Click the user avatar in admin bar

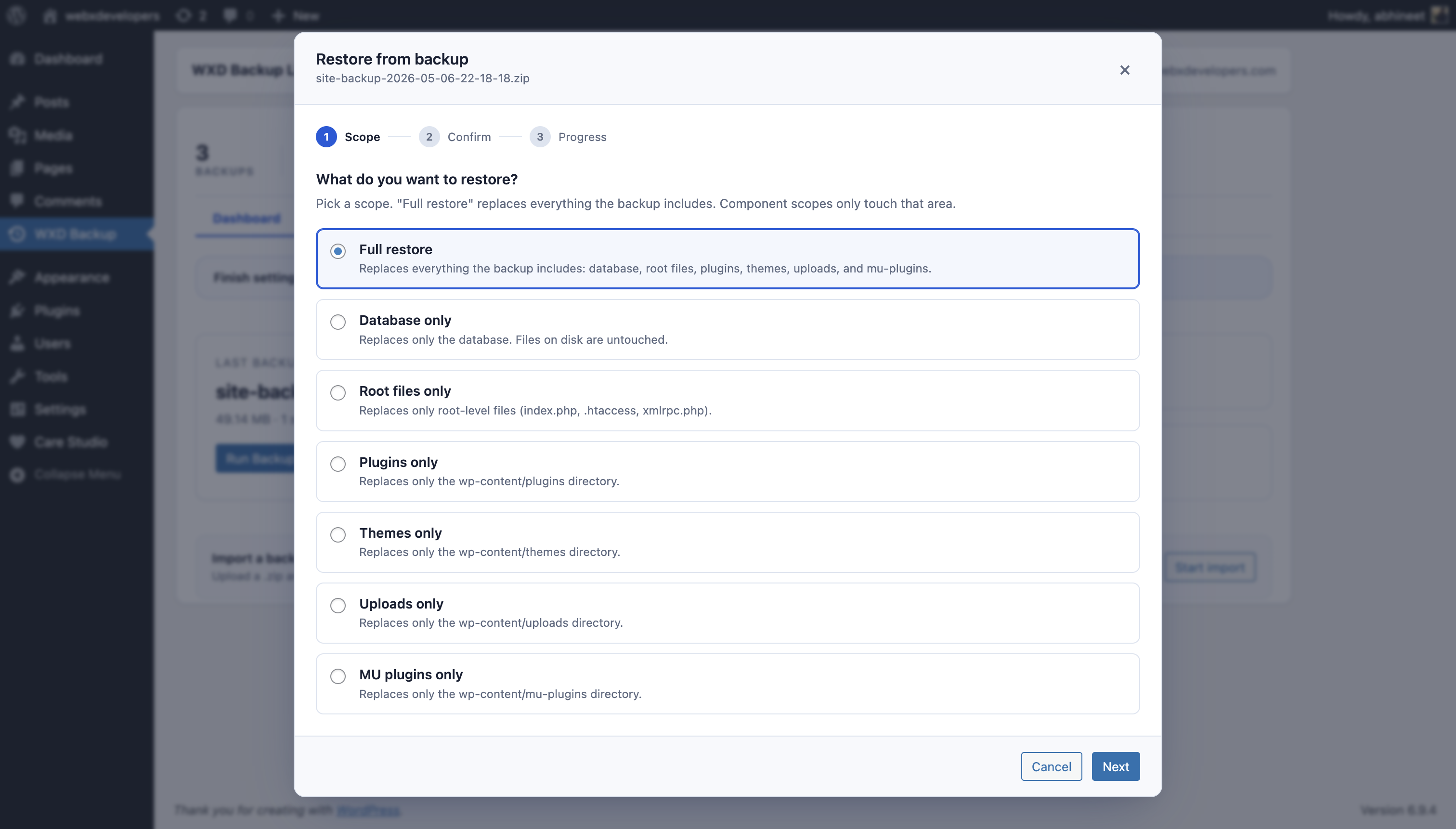point(1439,15)
